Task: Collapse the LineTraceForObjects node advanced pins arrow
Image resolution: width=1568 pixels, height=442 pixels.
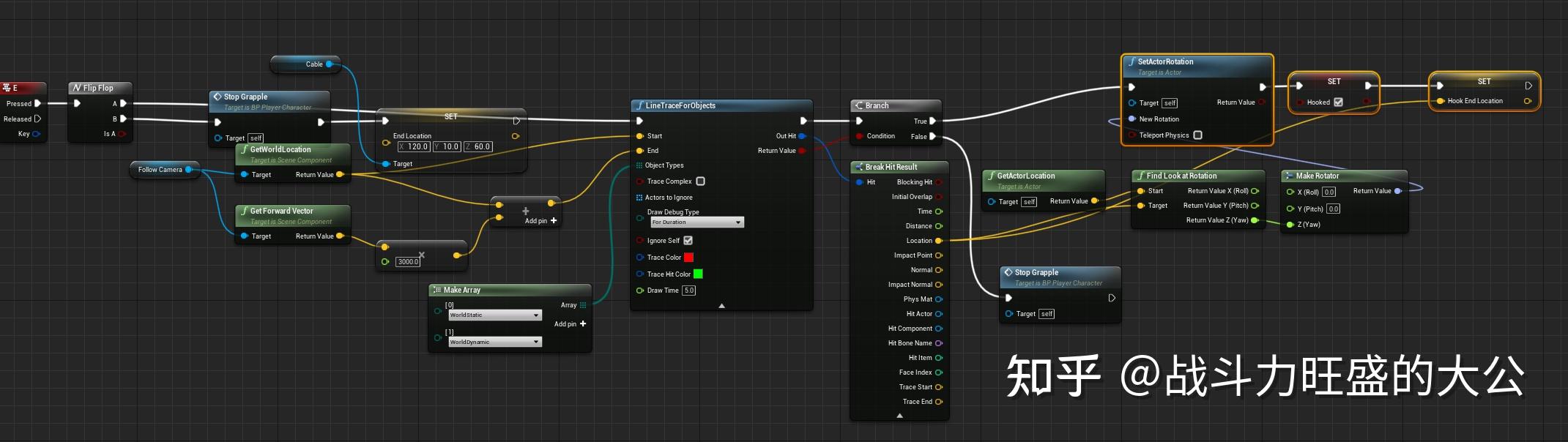Action: pyautogui.click(x=721, y=305)
